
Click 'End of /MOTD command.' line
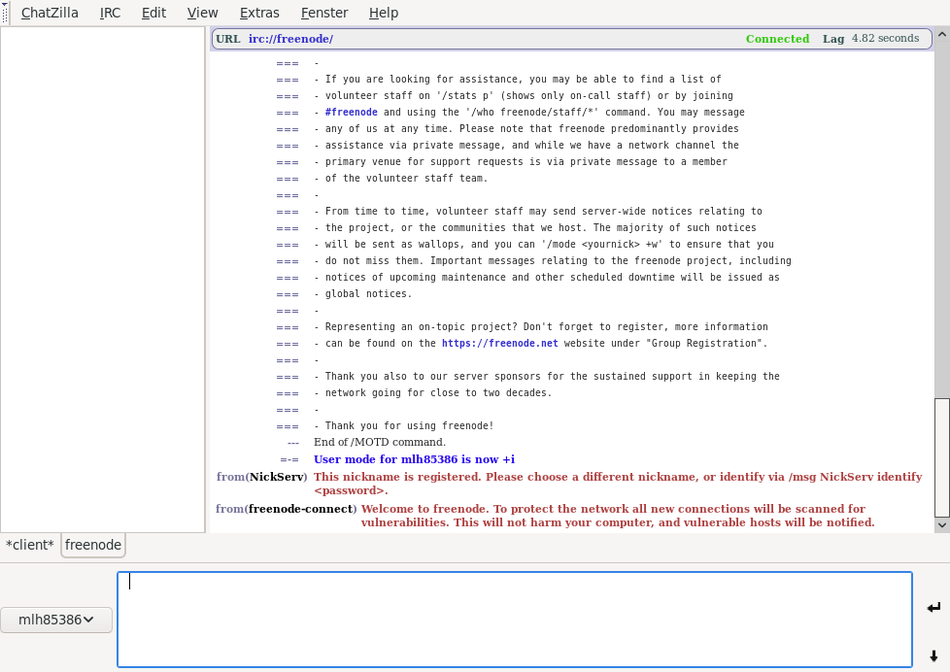pos(379,442)
